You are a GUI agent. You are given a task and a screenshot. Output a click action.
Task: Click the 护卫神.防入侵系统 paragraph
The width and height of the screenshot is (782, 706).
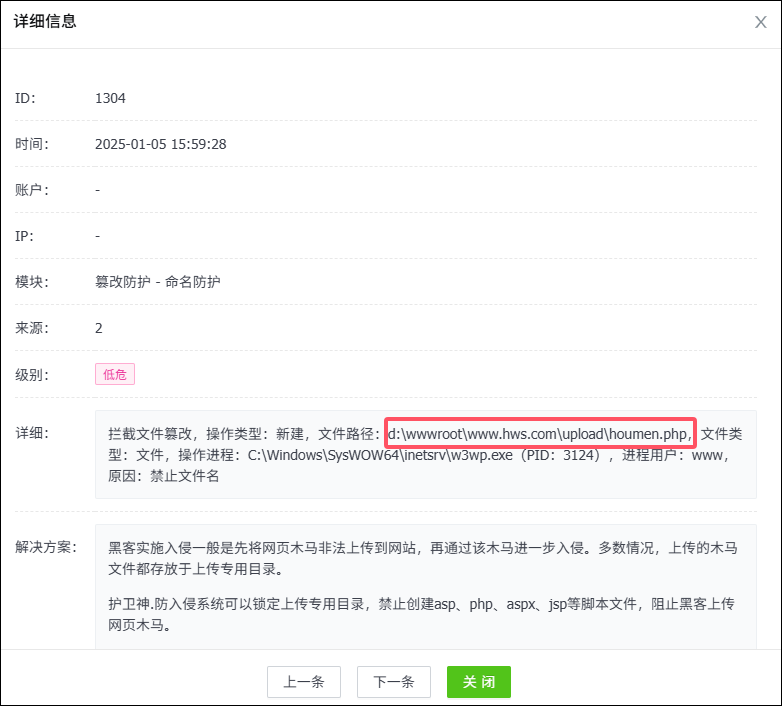point(421,614)
